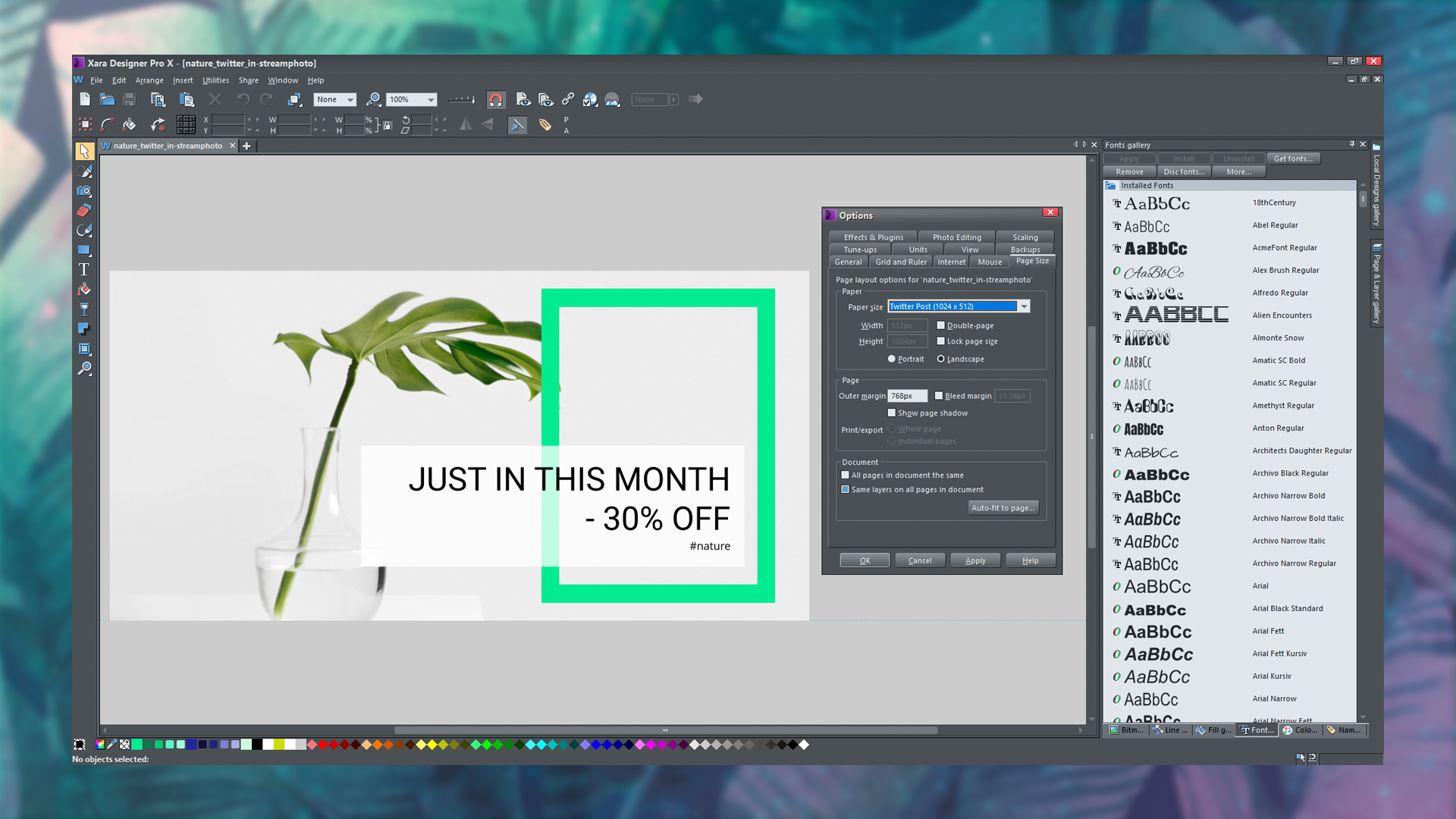Switch to the General tab in Options
Screen dimensions: 1456x819
848,261
